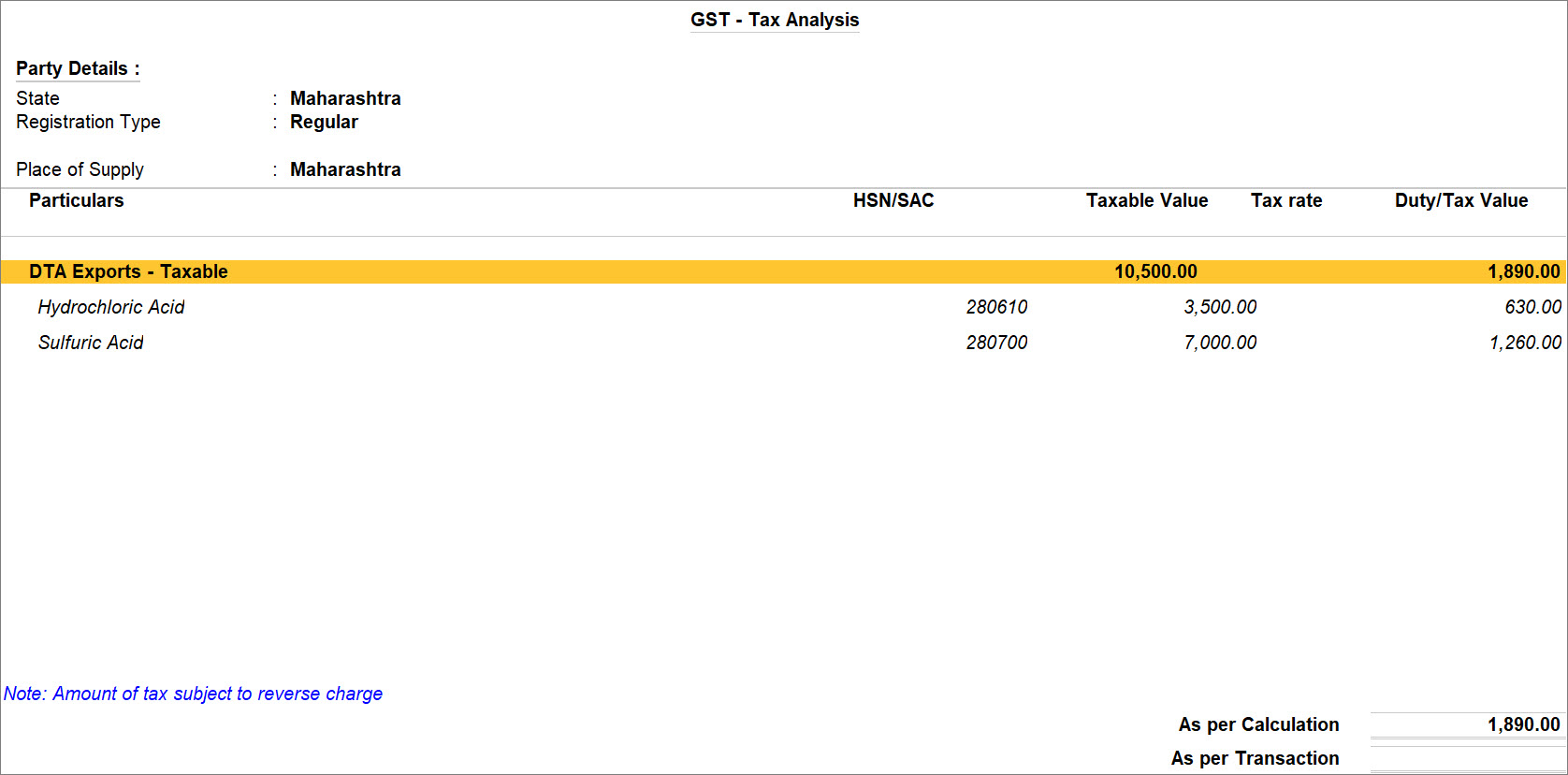Viewport: 1568px width, 775px height.
Task: Click the Place of Supply value Maharashtra
Action: pos(345,169)
